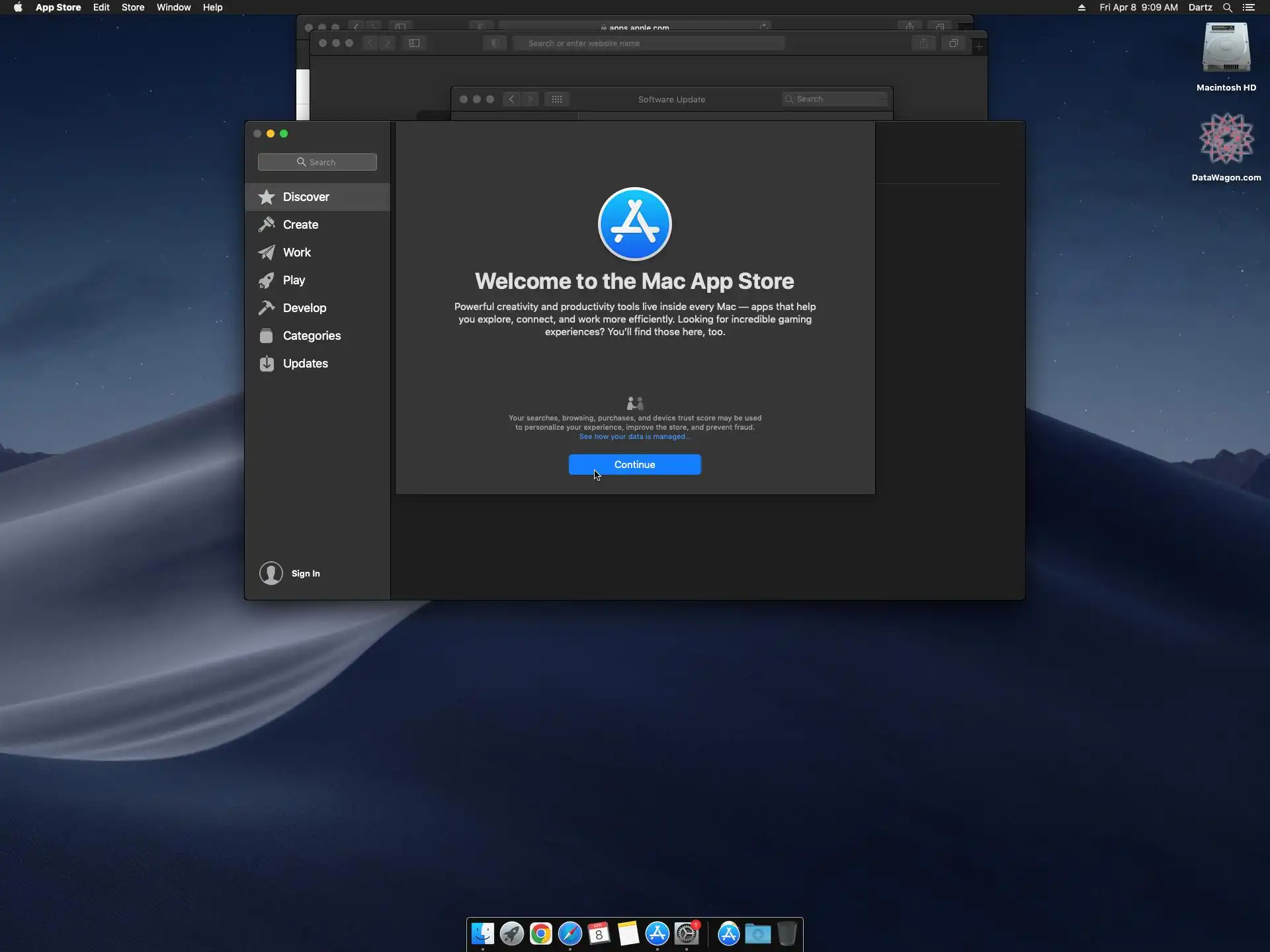1270x952 pixels.
Task: Open the Play rocket category
Action: coord(267,280)
